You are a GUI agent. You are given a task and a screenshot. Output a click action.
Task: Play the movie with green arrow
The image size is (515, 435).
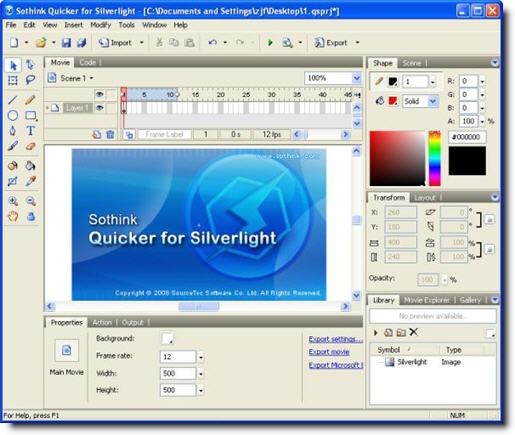pyautogui.click(x=270, y=43)
